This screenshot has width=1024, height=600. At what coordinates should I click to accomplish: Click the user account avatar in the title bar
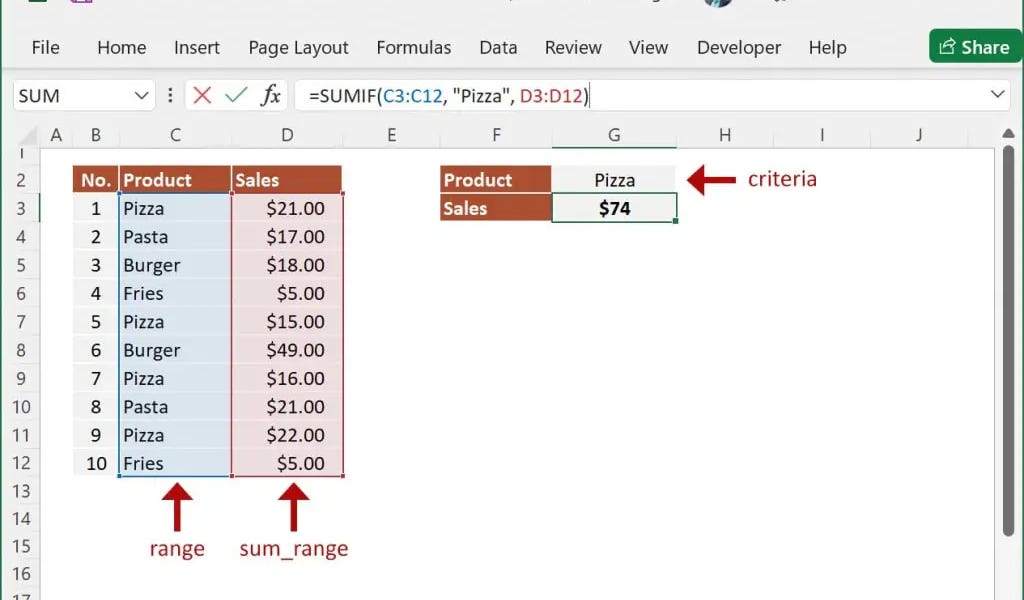[717, 5]
